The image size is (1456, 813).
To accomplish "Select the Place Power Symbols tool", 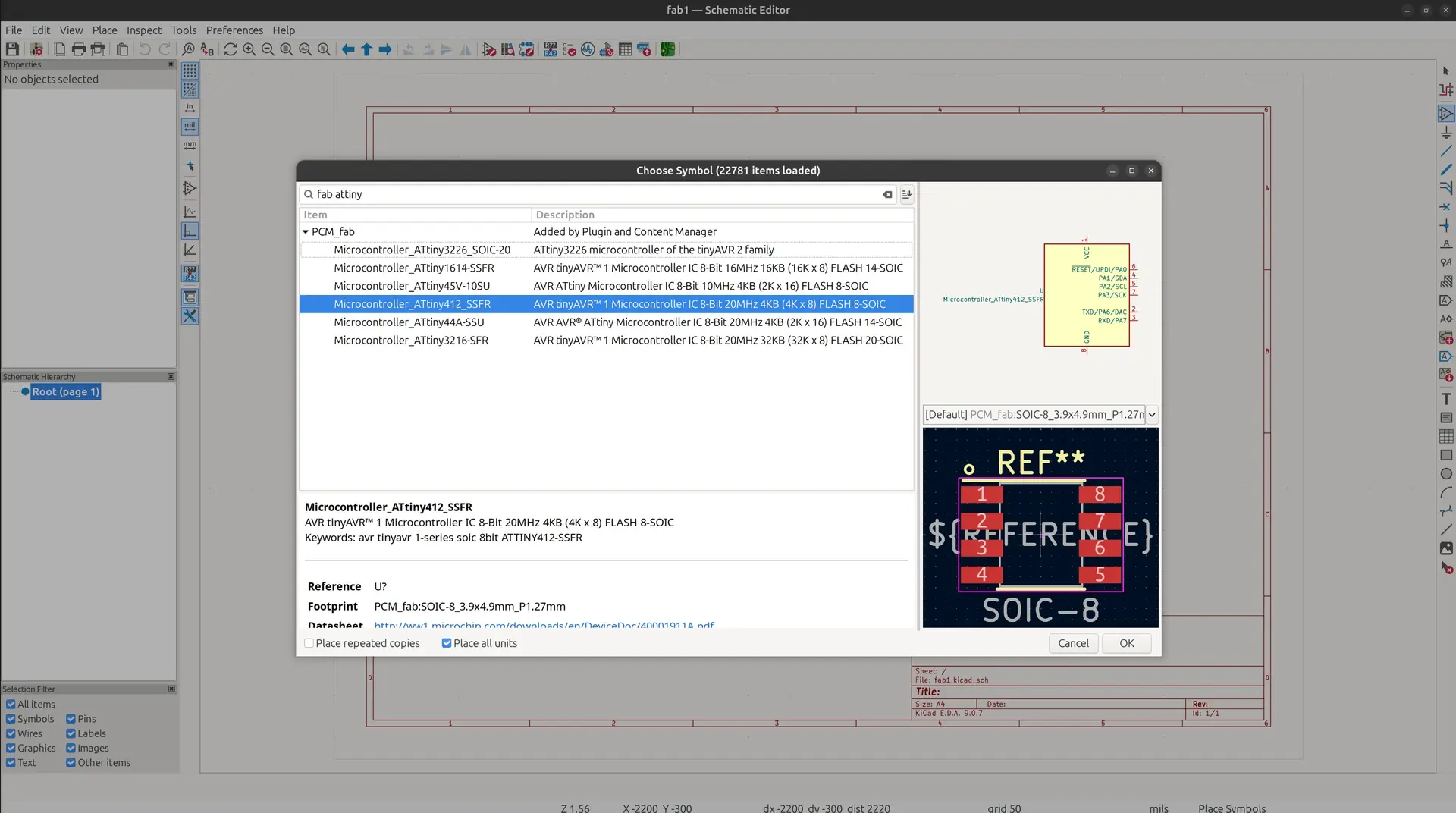I will click(x=1446, y=133).
